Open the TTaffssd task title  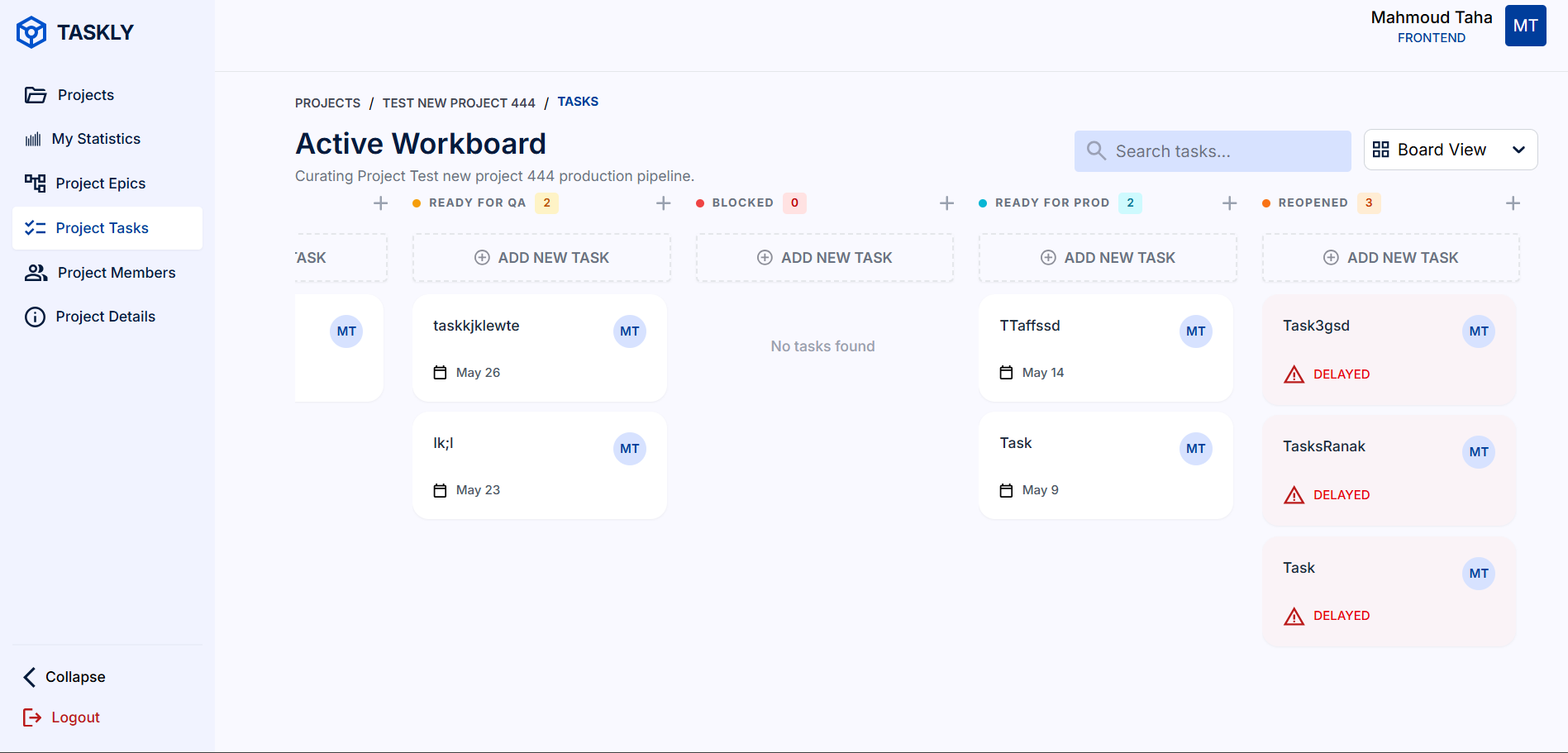tap(1030, 326)
